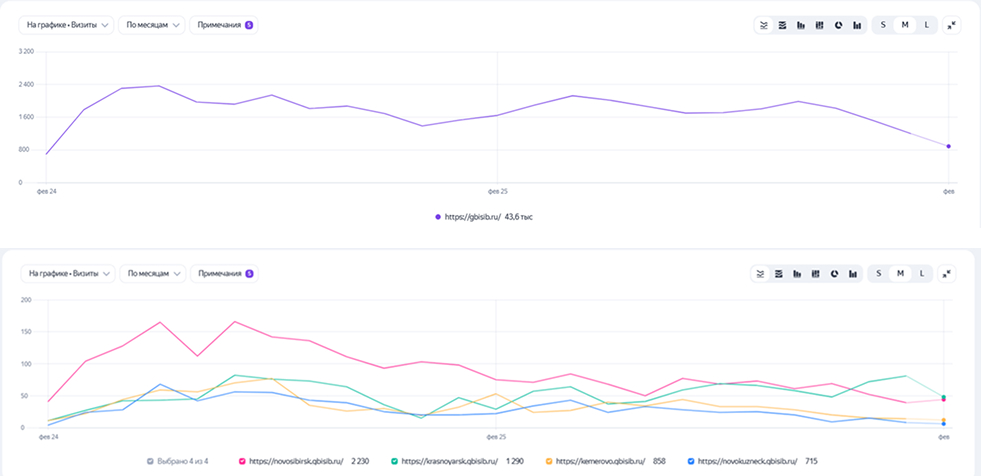The height and width of the screenshot is (476, 981).
Task: Collapse the top chart panel
Action: point(949,25)
